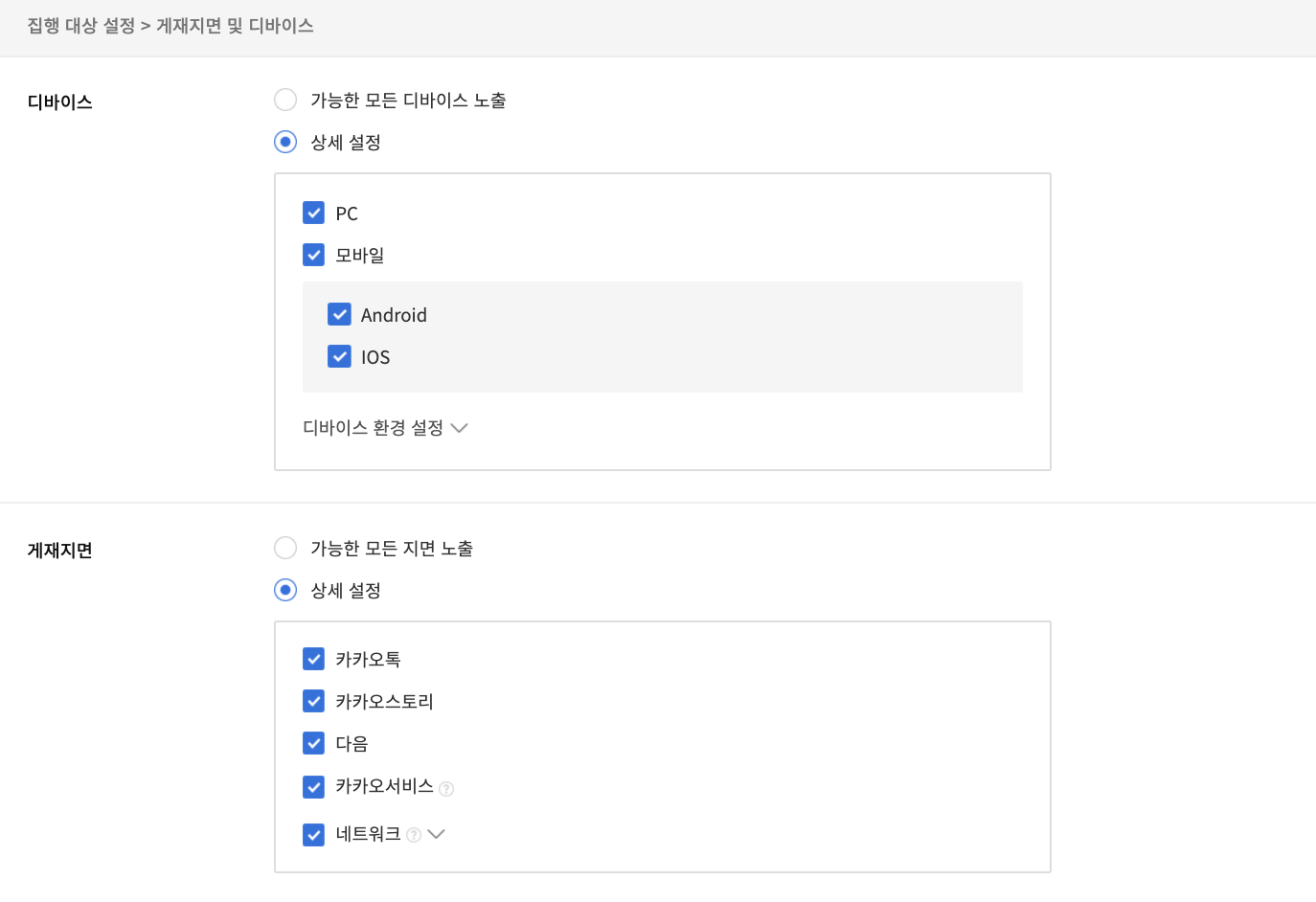Select 가능한 모든 지면 노출 radio button
The image size is (1316, 902).
click(285, 548)
